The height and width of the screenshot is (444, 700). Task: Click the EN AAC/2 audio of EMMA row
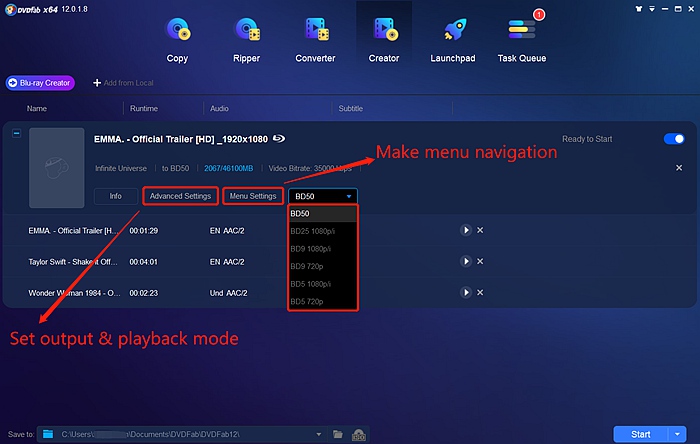point(227,231)
